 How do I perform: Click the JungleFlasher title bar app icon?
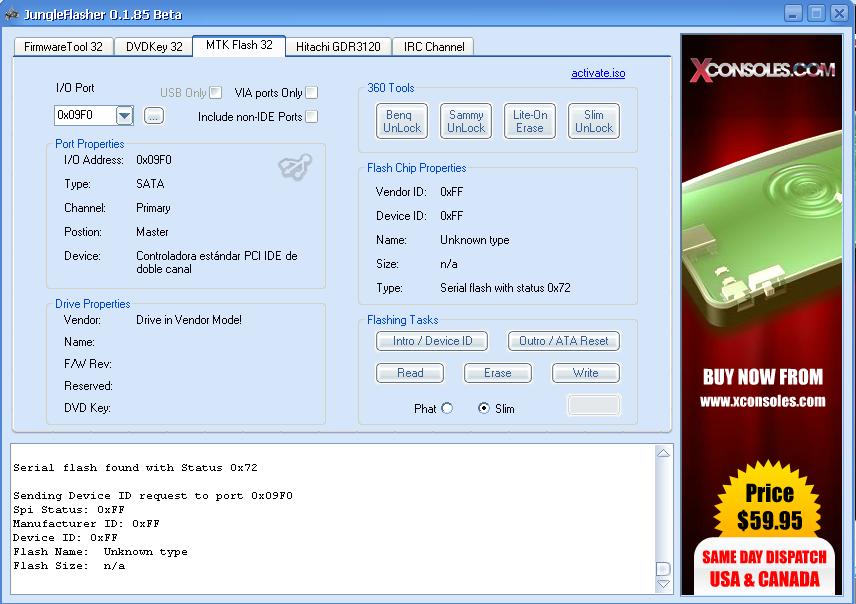[x=12, y=14]
